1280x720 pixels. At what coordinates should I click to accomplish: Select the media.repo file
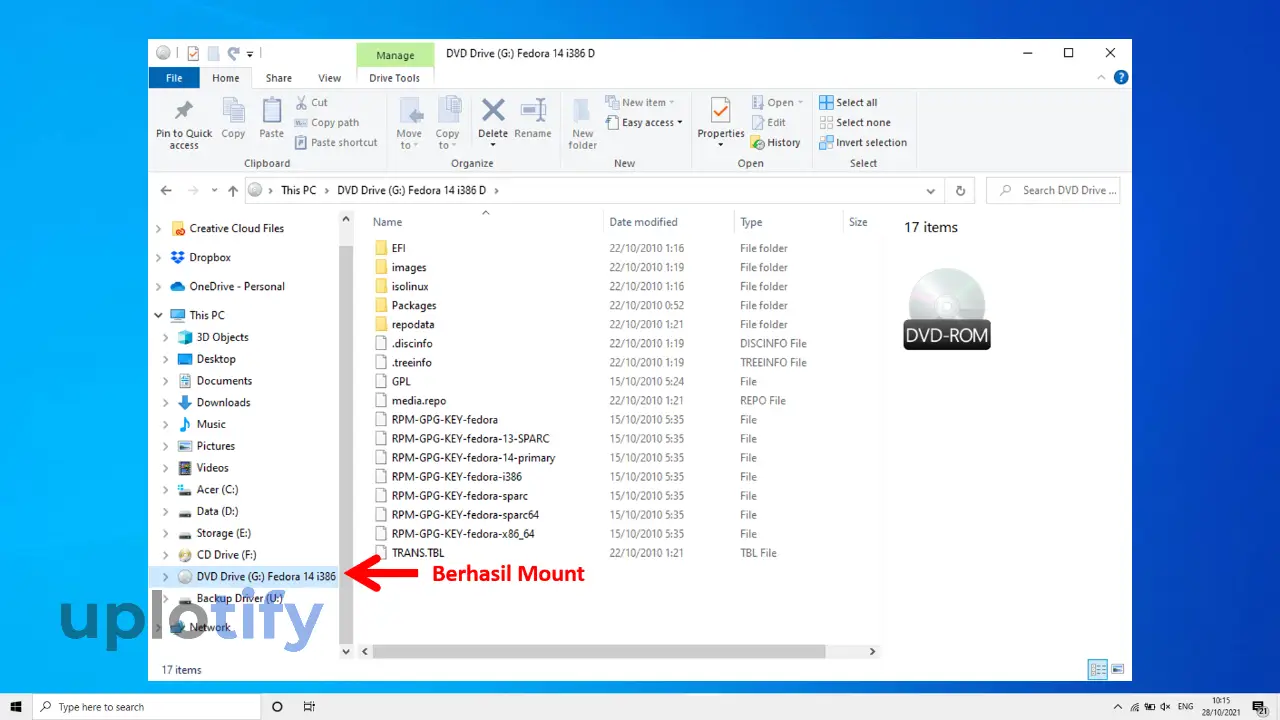click(x=419, y=400)
